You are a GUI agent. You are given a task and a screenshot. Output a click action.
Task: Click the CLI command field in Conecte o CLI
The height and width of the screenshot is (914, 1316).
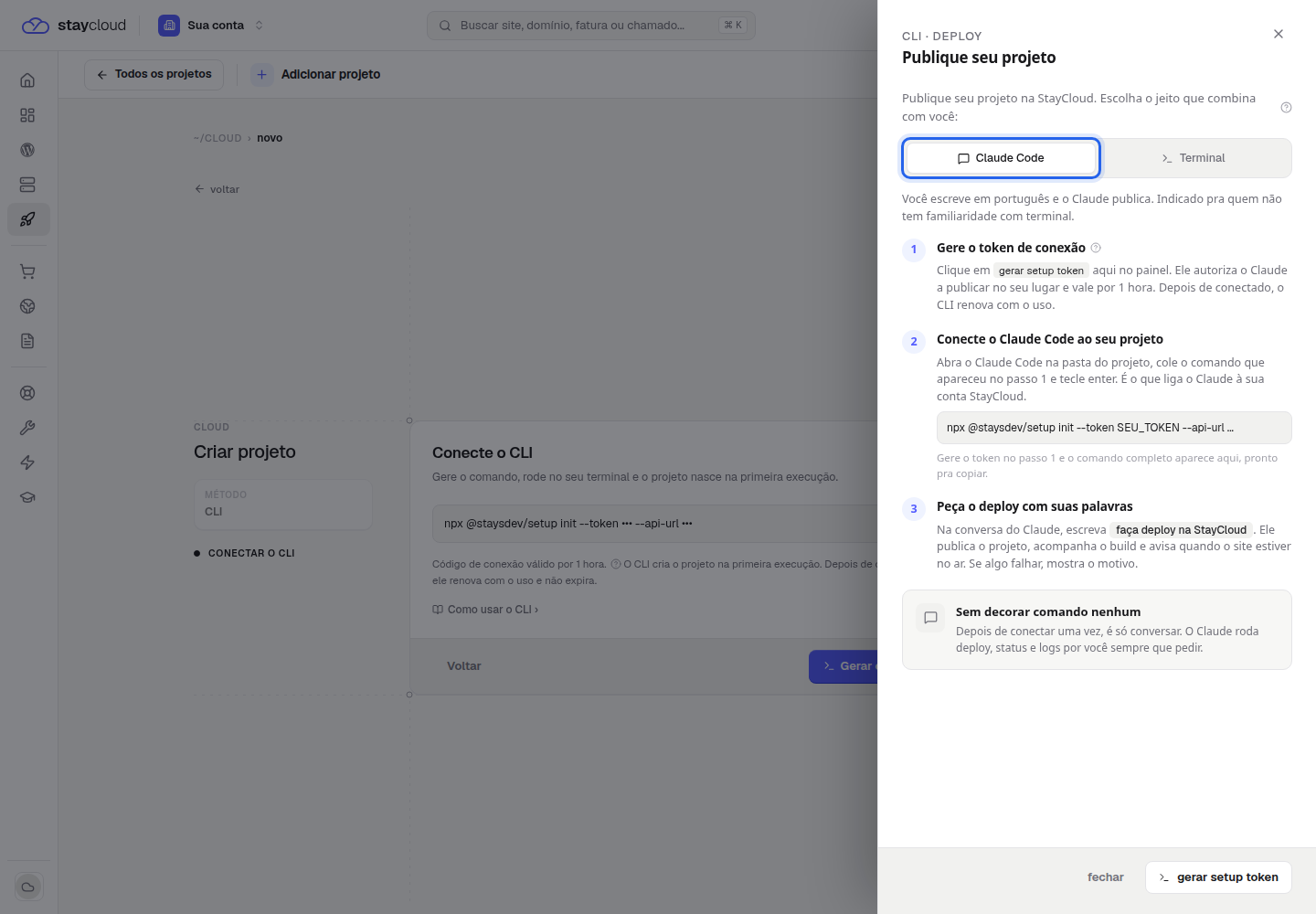[654, 524]
